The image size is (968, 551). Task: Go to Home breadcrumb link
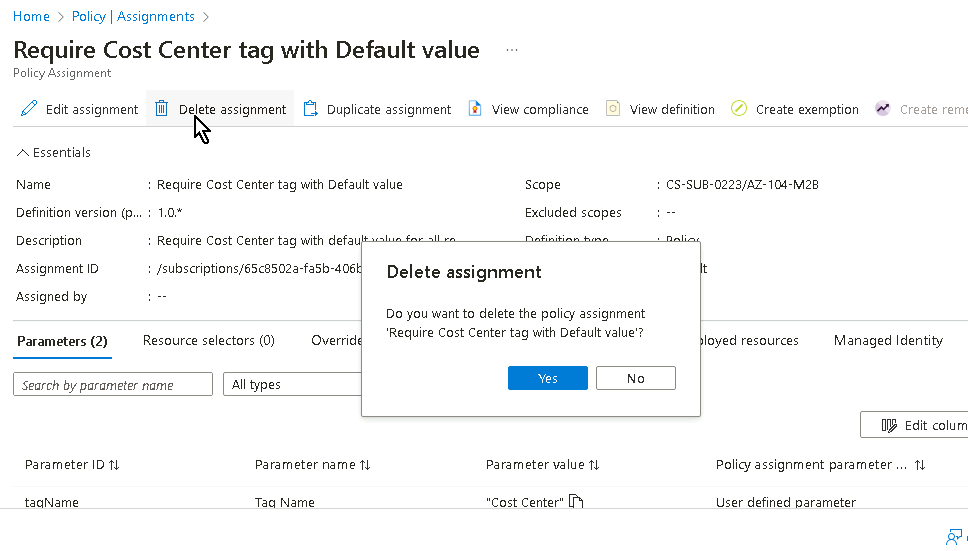(x=31, y=17)
